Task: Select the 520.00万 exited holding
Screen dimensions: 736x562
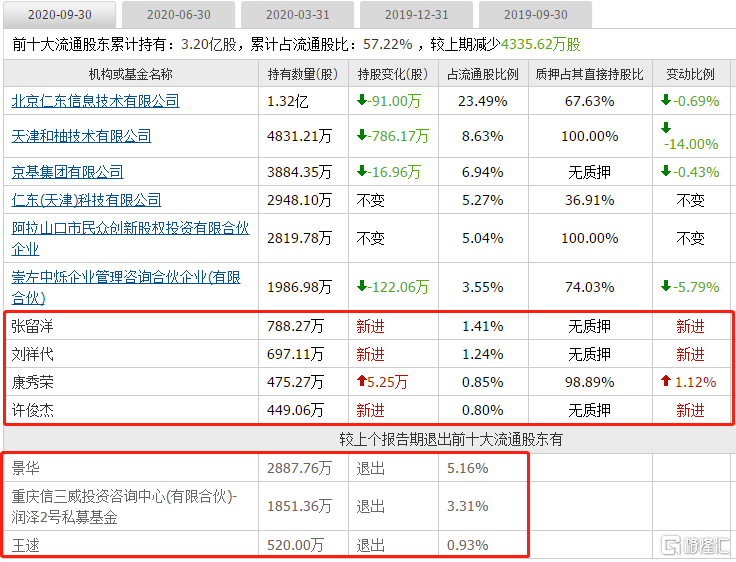Action: click(x=296, y=546)
